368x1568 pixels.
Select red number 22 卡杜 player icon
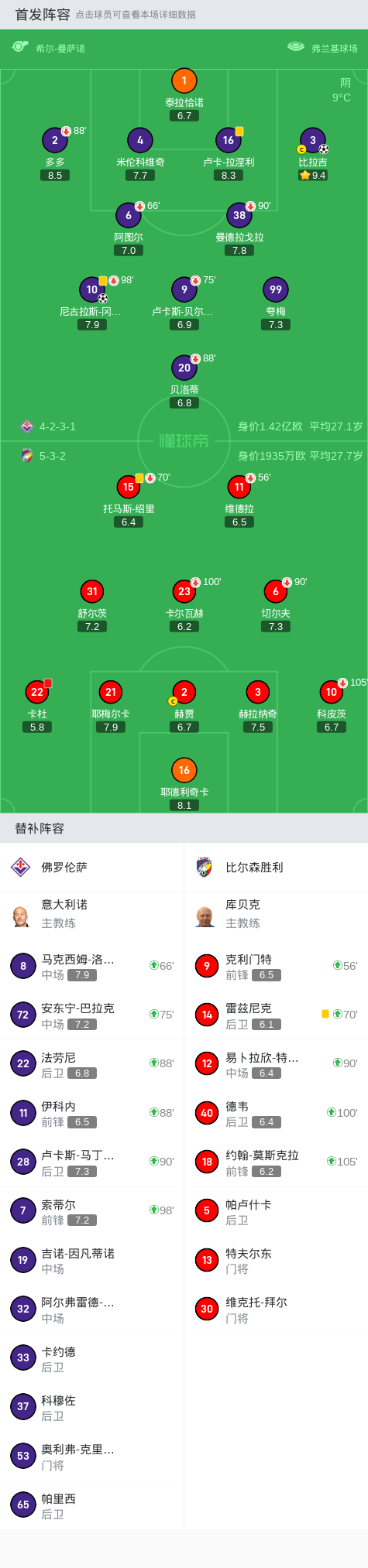click(x=37, y=692)
